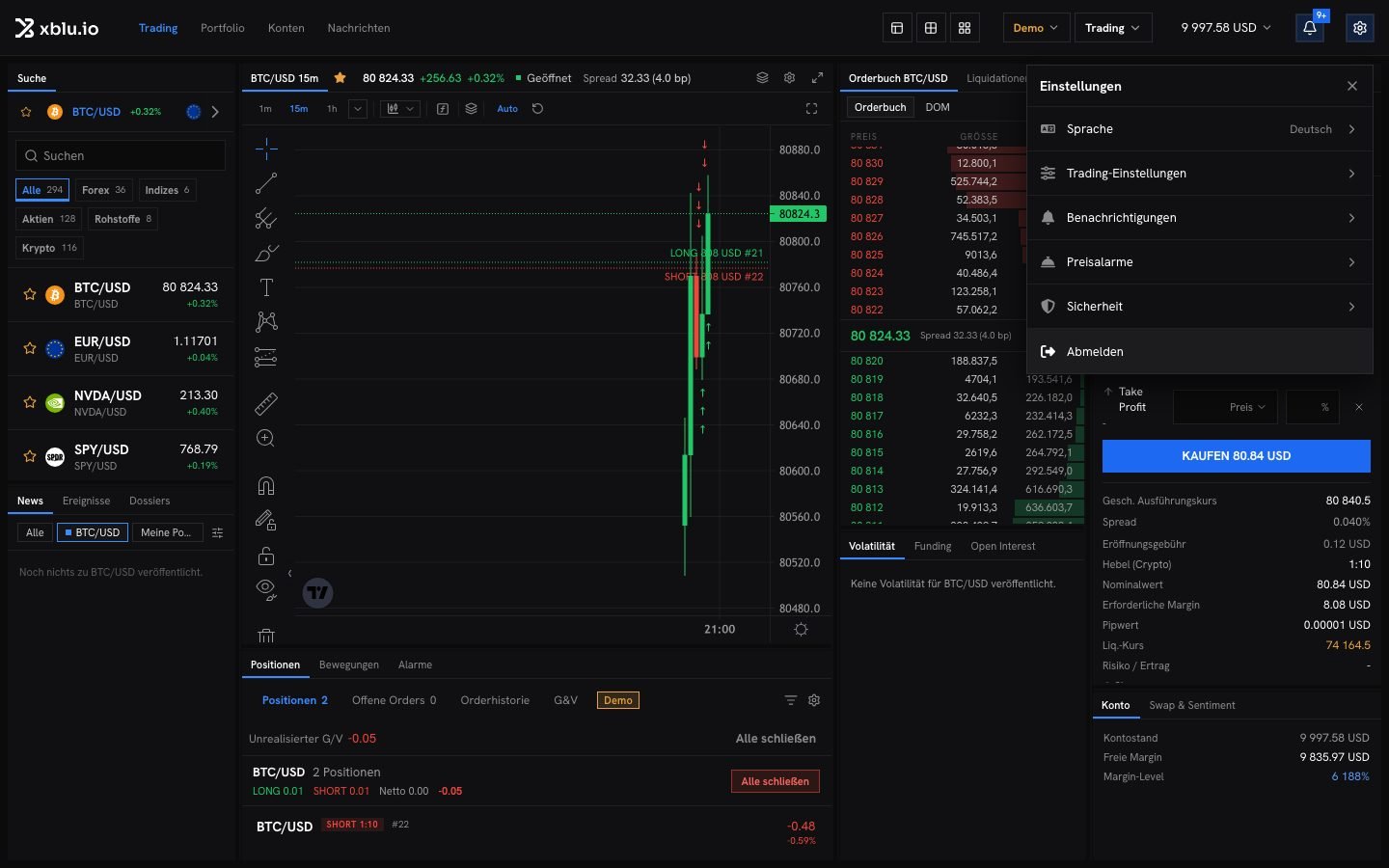The image size is (1389, 868).
Task: Toggle favorite star for SPY/USD row
Action: (x=30, y=456)
